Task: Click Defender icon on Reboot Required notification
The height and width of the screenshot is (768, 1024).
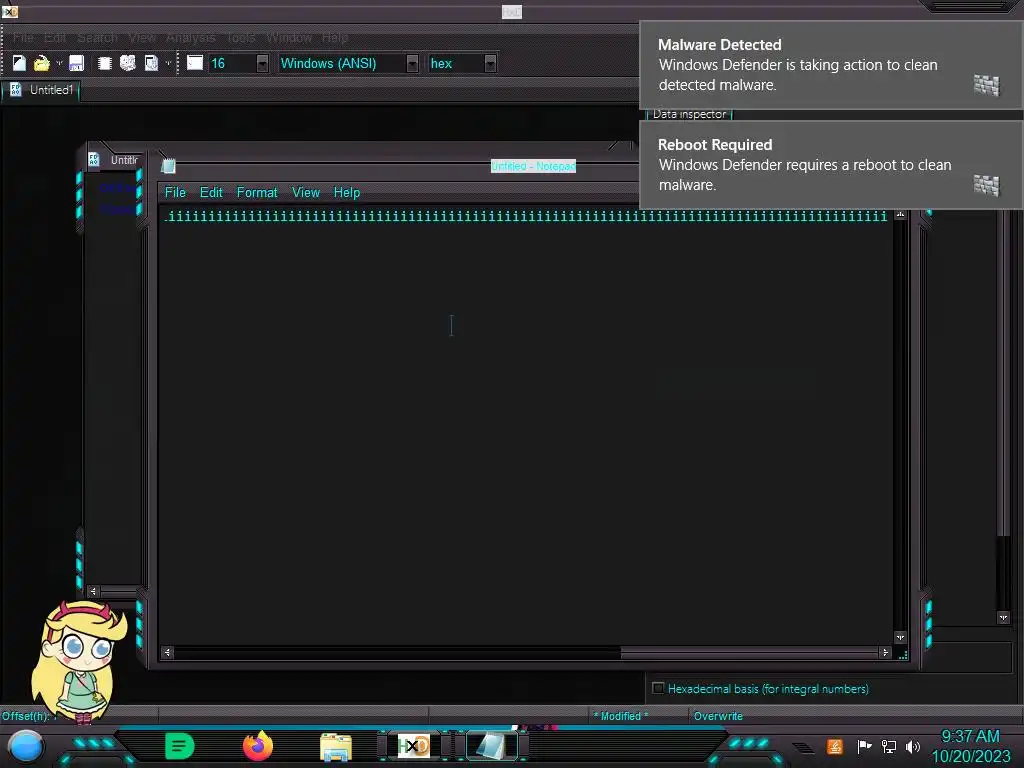Action: (x=986, y=185)
